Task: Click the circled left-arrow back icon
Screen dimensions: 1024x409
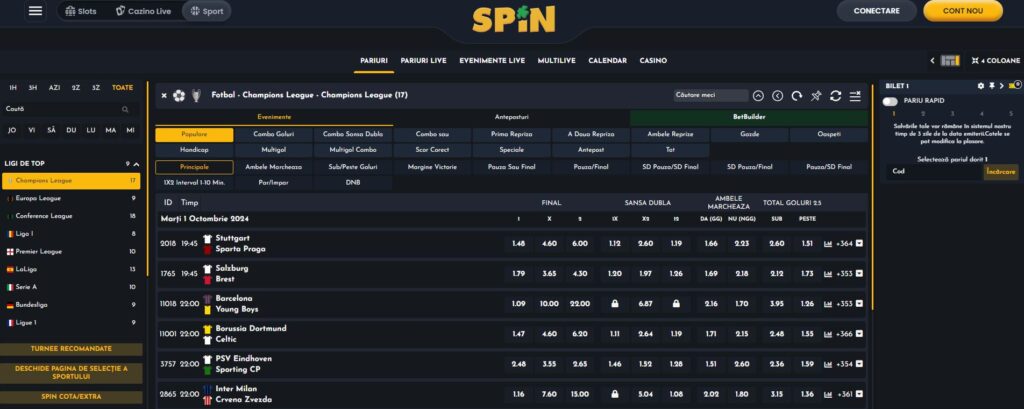Action: pyautogui.click(x=777, y=96)
